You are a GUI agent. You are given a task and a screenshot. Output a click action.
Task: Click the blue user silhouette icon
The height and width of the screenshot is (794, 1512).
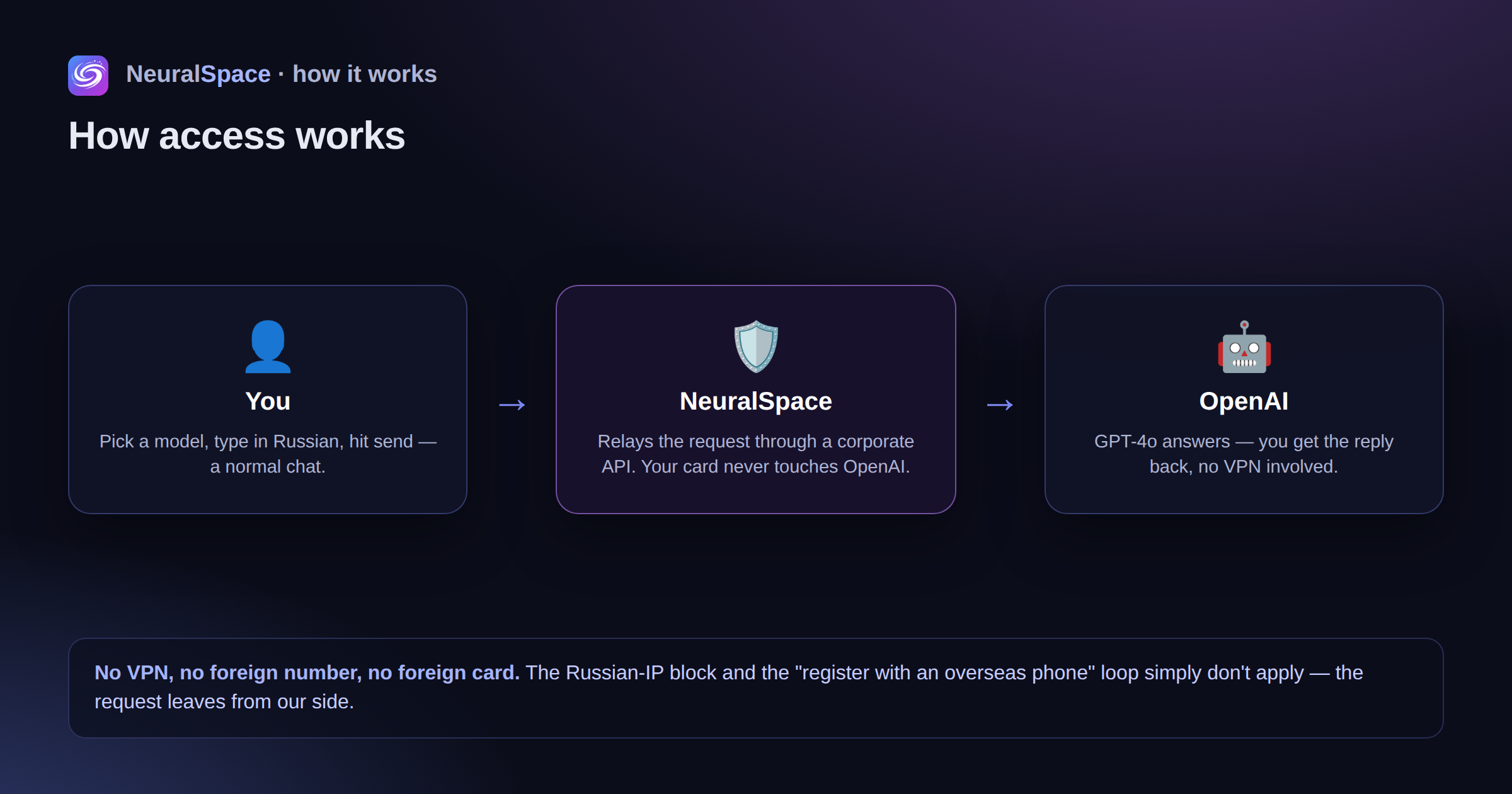268,347
